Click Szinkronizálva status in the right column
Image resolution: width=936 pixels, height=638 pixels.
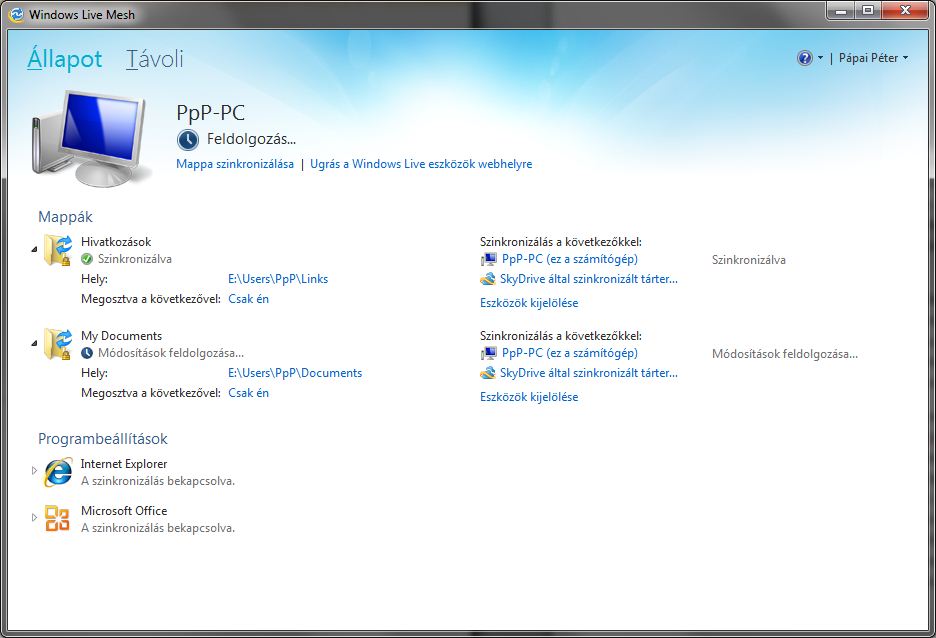point(749,260)
